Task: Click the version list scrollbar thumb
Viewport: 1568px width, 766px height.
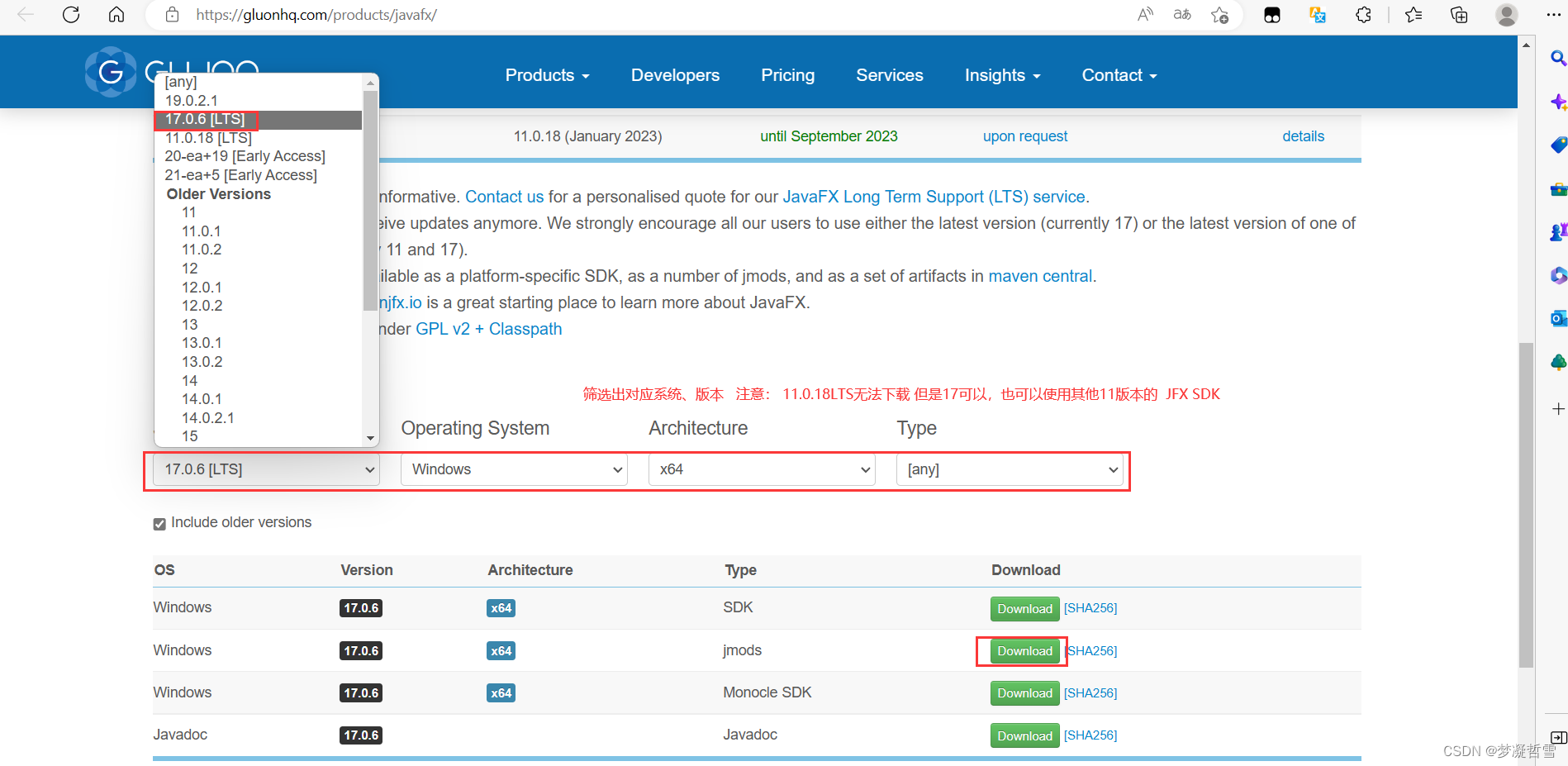Action: (x=370, y=201)
